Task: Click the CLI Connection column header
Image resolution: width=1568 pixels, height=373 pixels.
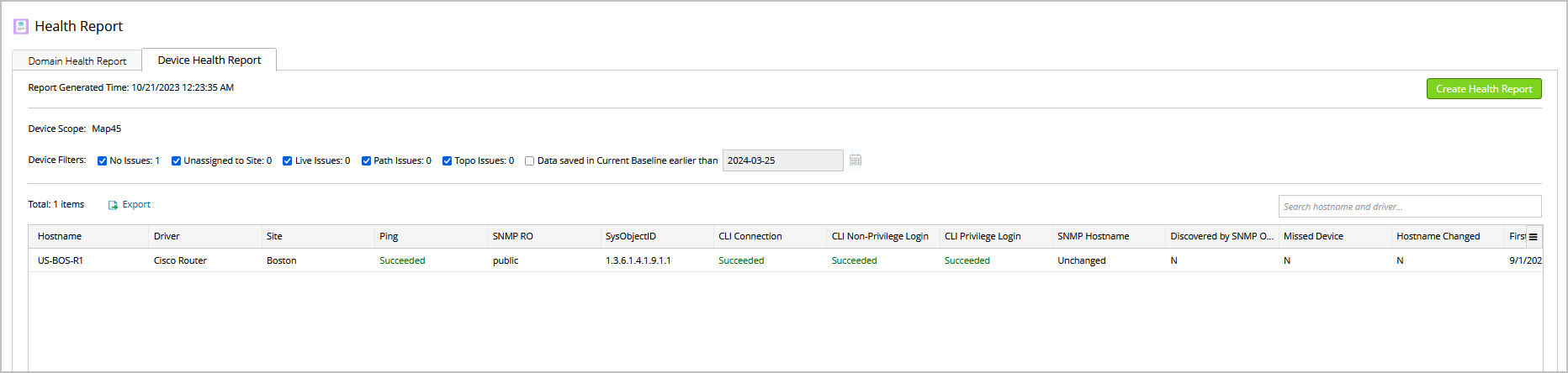Action: tap(750, 237)
